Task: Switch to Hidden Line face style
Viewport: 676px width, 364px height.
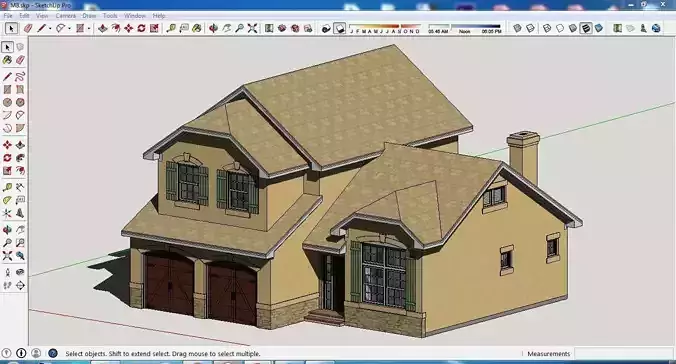Action: pos(560,28)
